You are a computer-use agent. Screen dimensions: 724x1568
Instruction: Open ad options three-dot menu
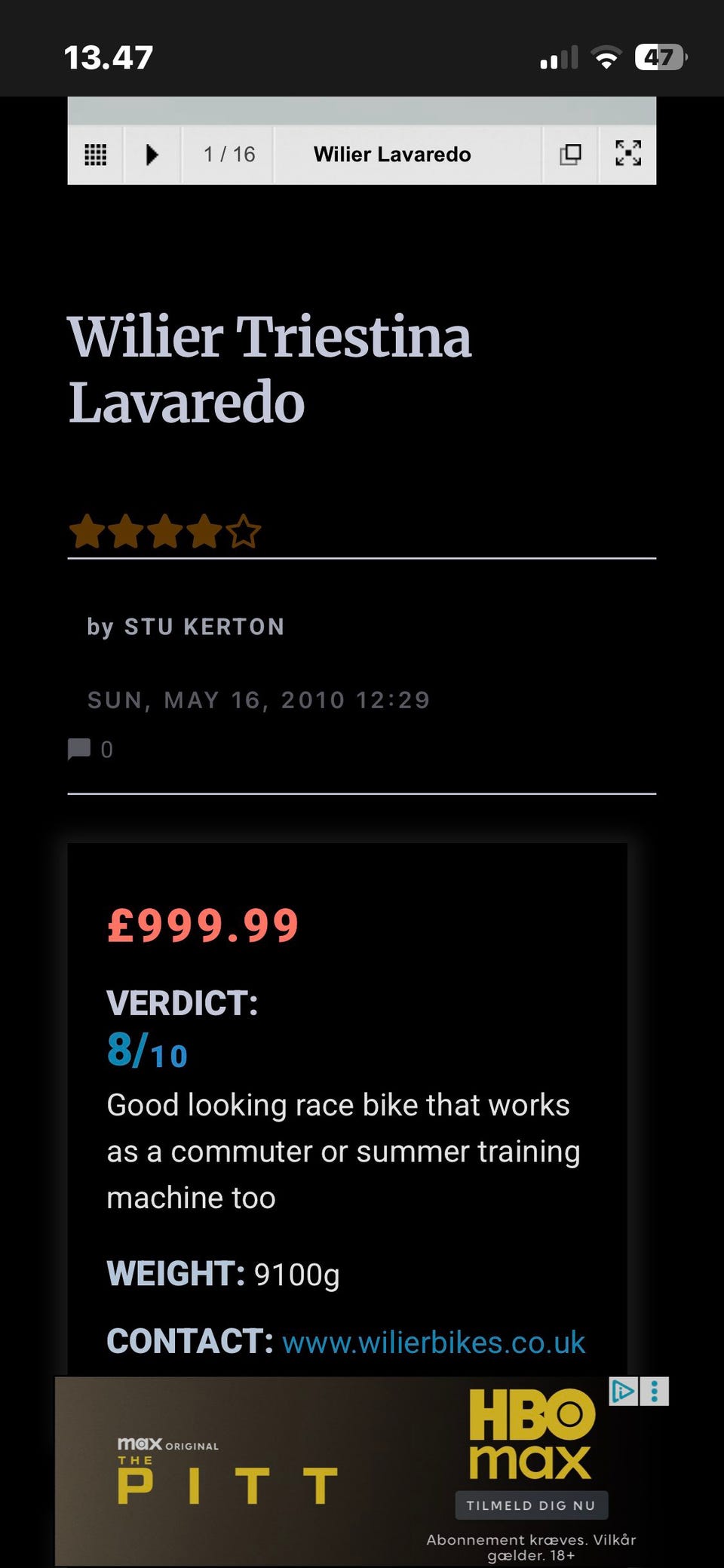click(x=655, y=1391)
